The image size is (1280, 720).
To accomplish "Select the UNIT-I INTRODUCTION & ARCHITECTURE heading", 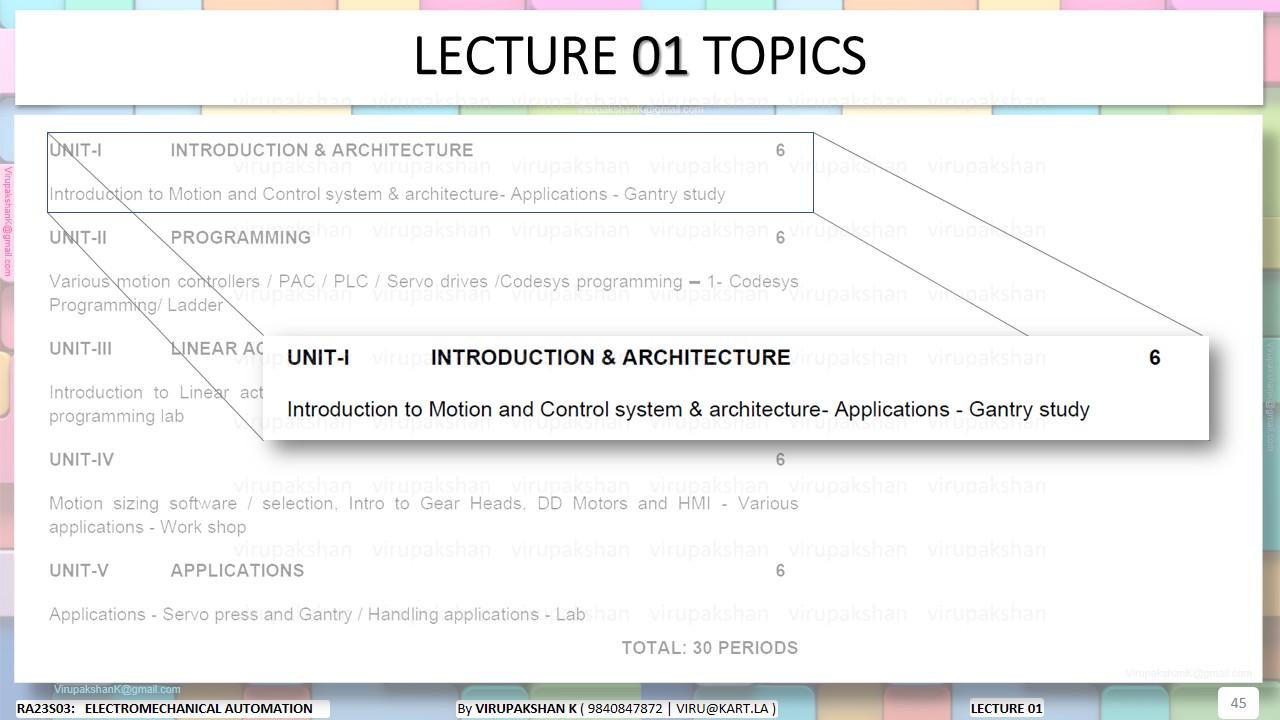I will pos(260,150).
